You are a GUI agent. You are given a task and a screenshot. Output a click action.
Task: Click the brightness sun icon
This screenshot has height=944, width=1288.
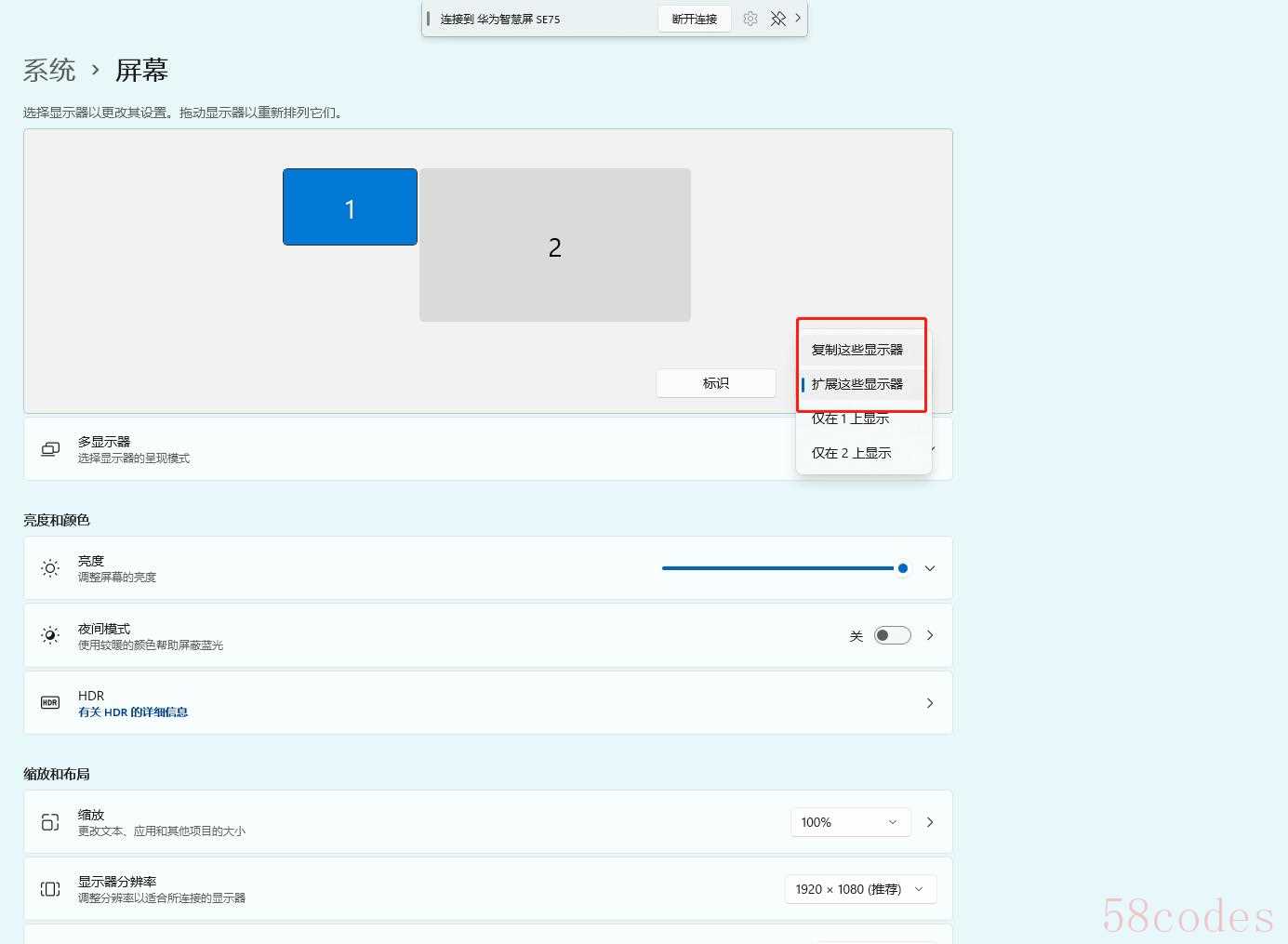(x=50, y=568)
